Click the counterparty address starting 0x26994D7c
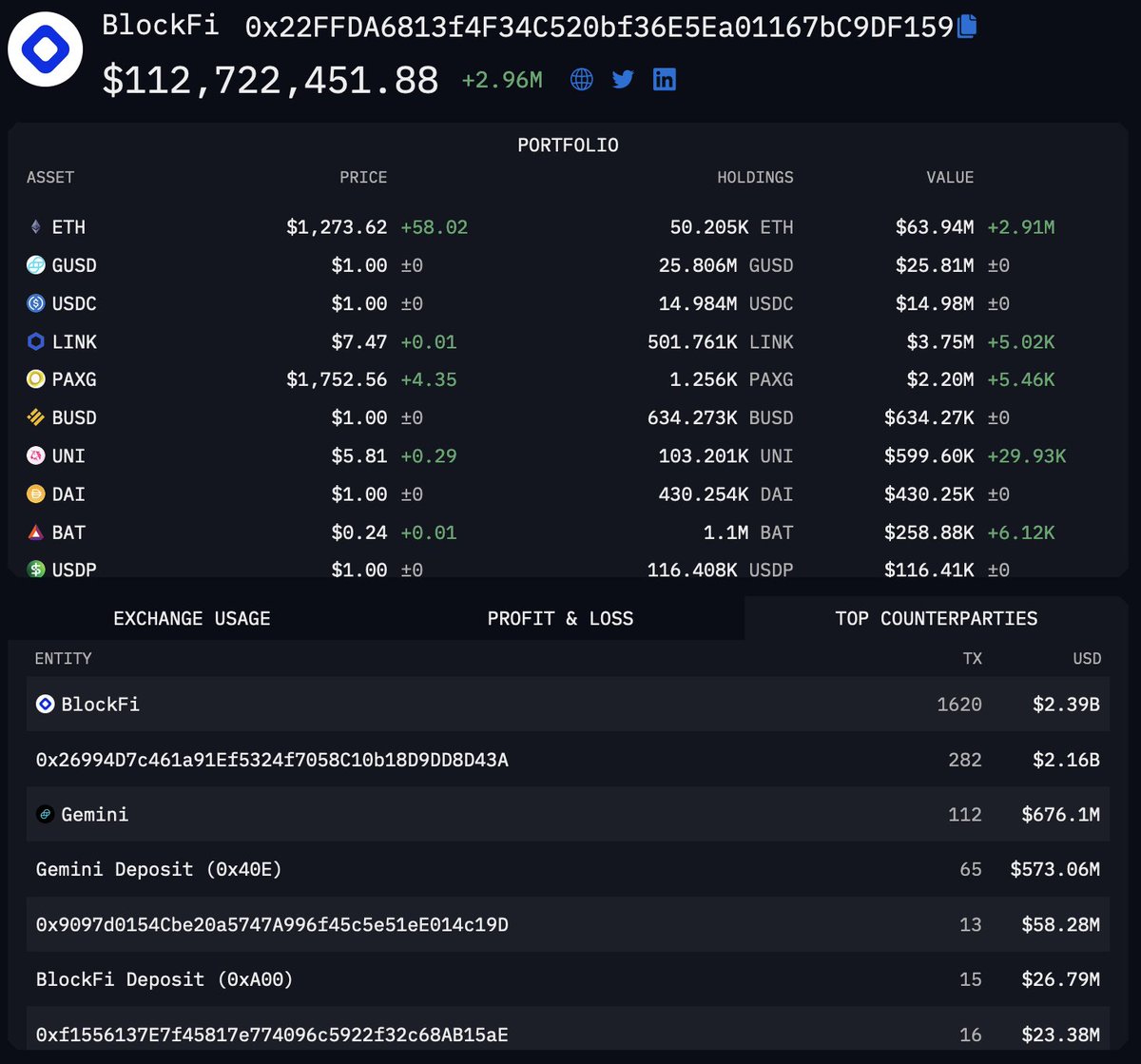Screen dimensions: 1141x1064 point(272,760)
